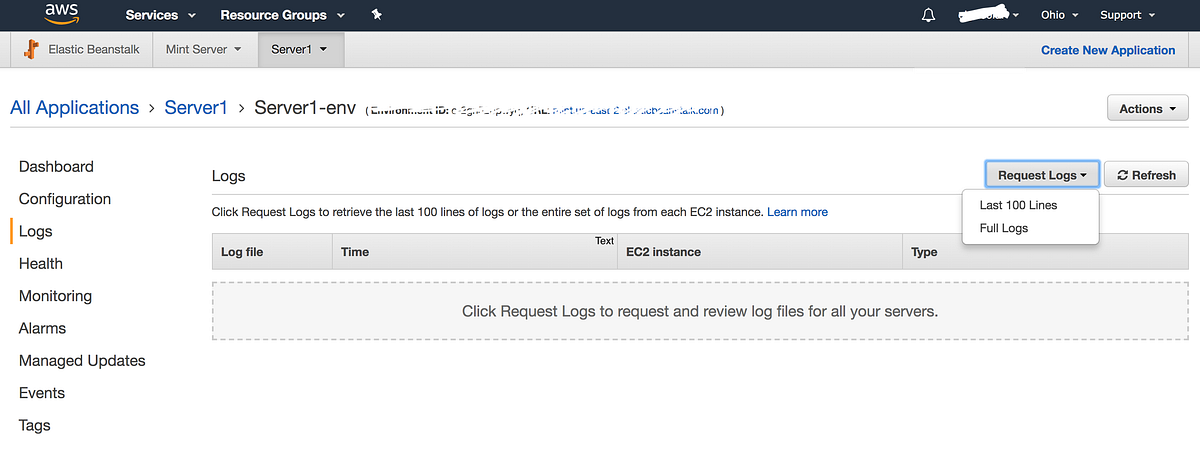Click the empty logs placeholder message
The image size is (1200, 473).
(700, 311)
